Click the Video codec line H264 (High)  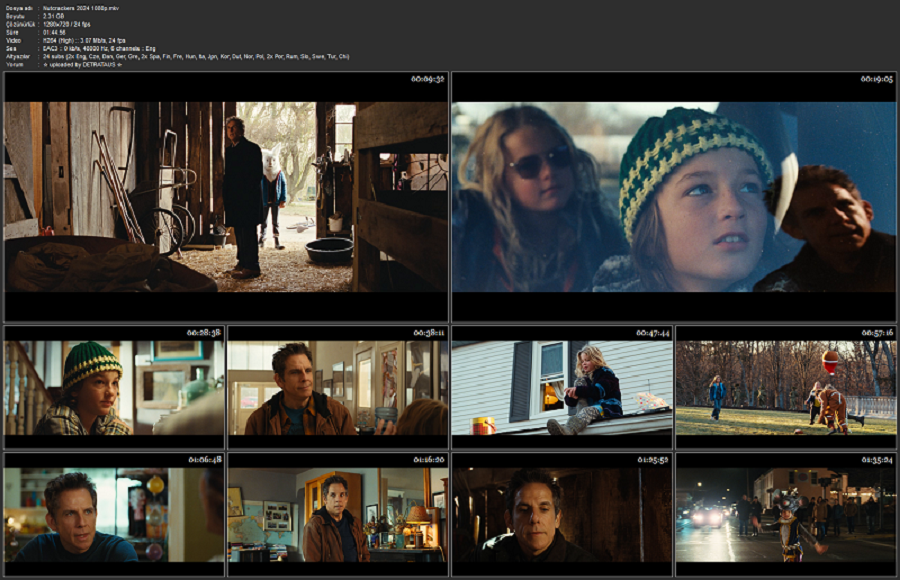coord(84,40)
